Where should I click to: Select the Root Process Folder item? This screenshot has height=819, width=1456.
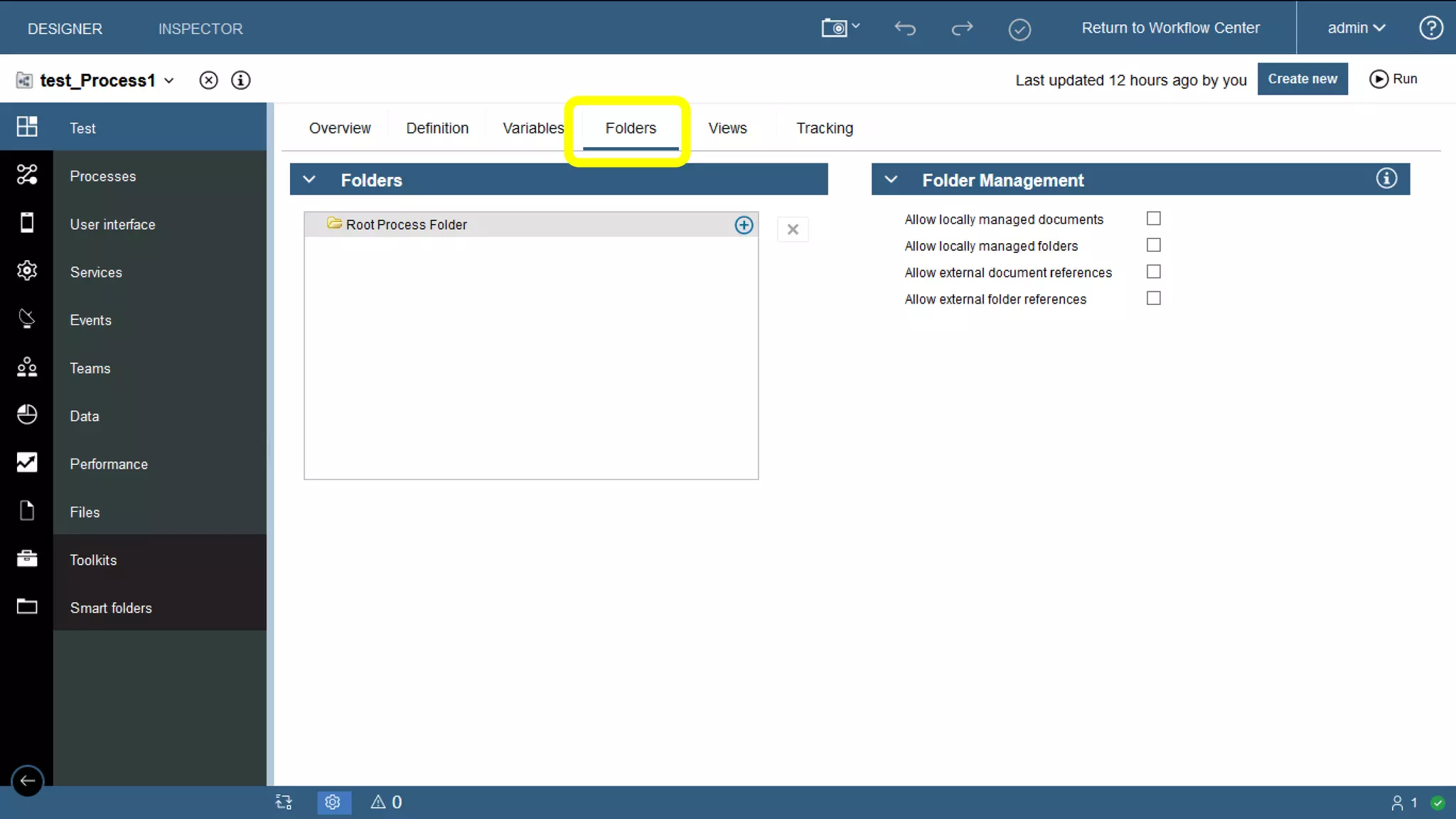pyautogui.click(x=406, y=225)
